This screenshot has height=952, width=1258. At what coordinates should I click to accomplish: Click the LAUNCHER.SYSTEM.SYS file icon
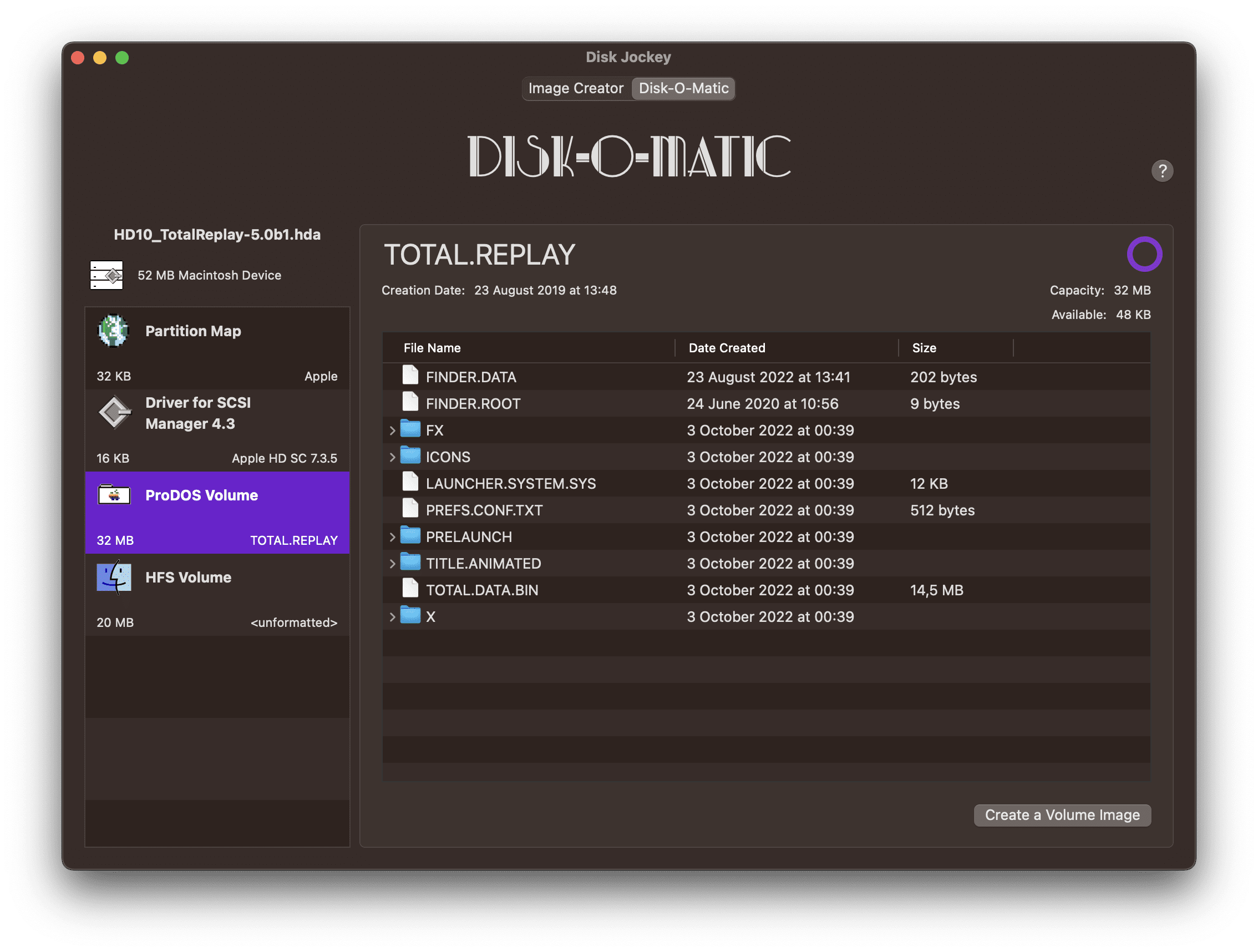[x=410, y=482]
